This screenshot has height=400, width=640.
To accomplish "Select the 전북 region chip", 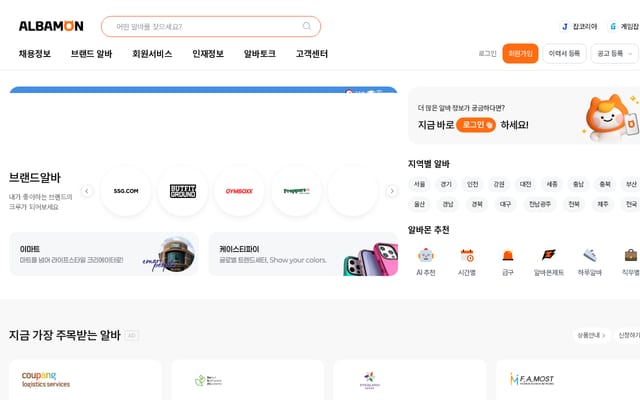I will click(x=574, y=204).
